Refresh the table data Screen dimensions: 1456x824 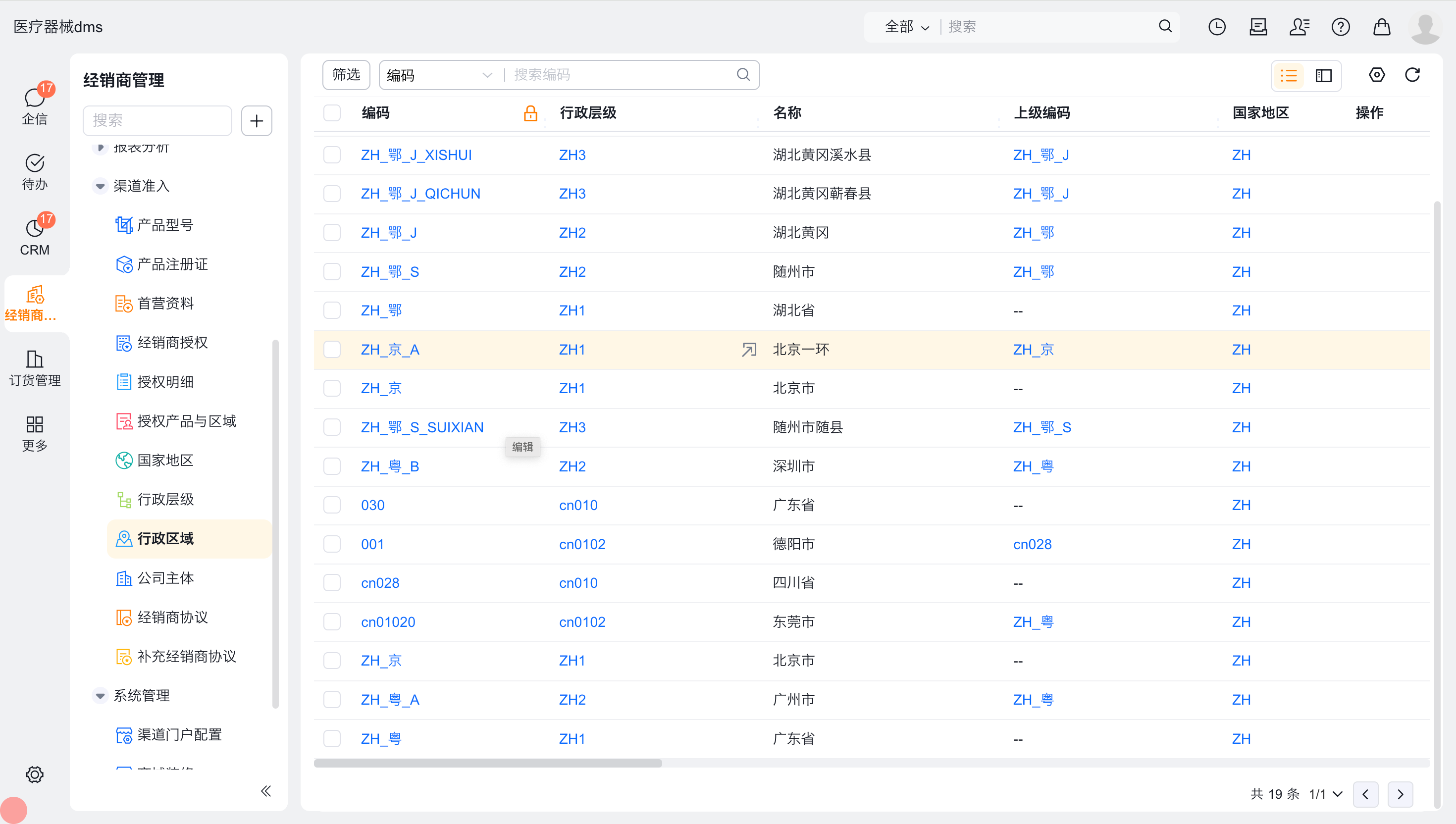[1412, 75]
